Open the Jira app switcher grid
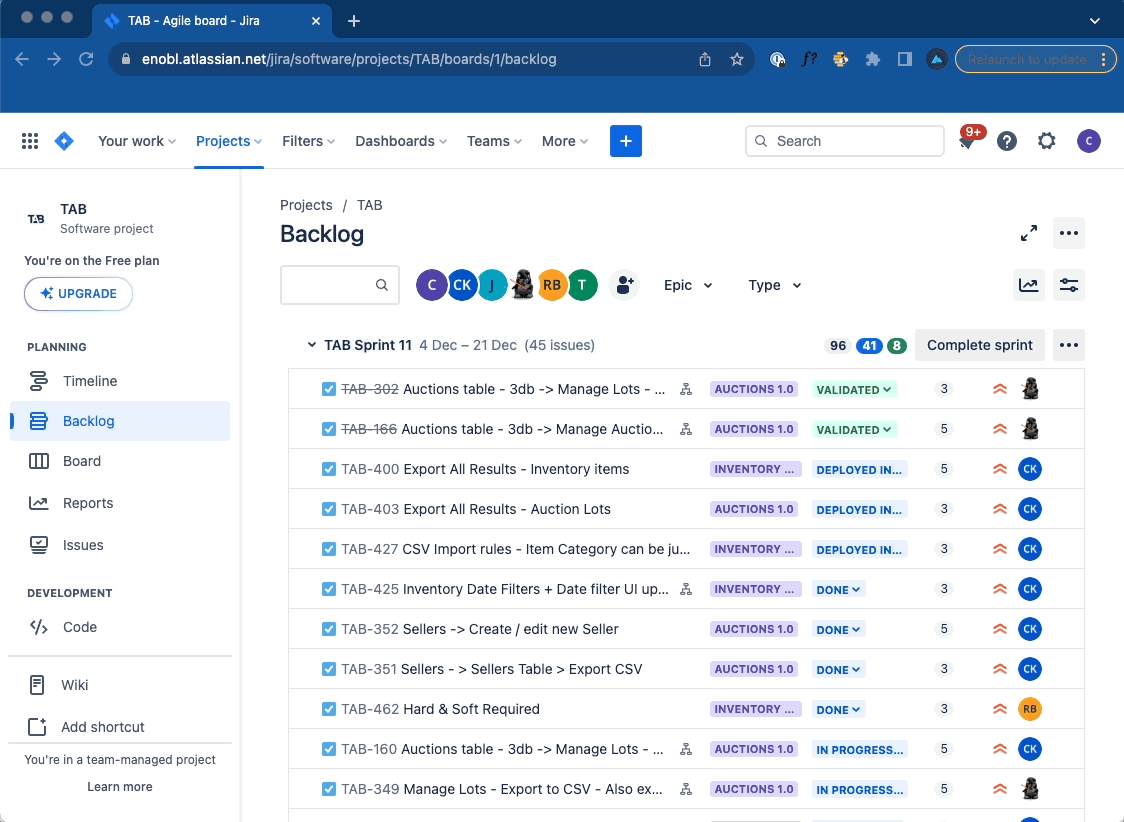Viewport: 1124px width, 822px height. [30, 141]
